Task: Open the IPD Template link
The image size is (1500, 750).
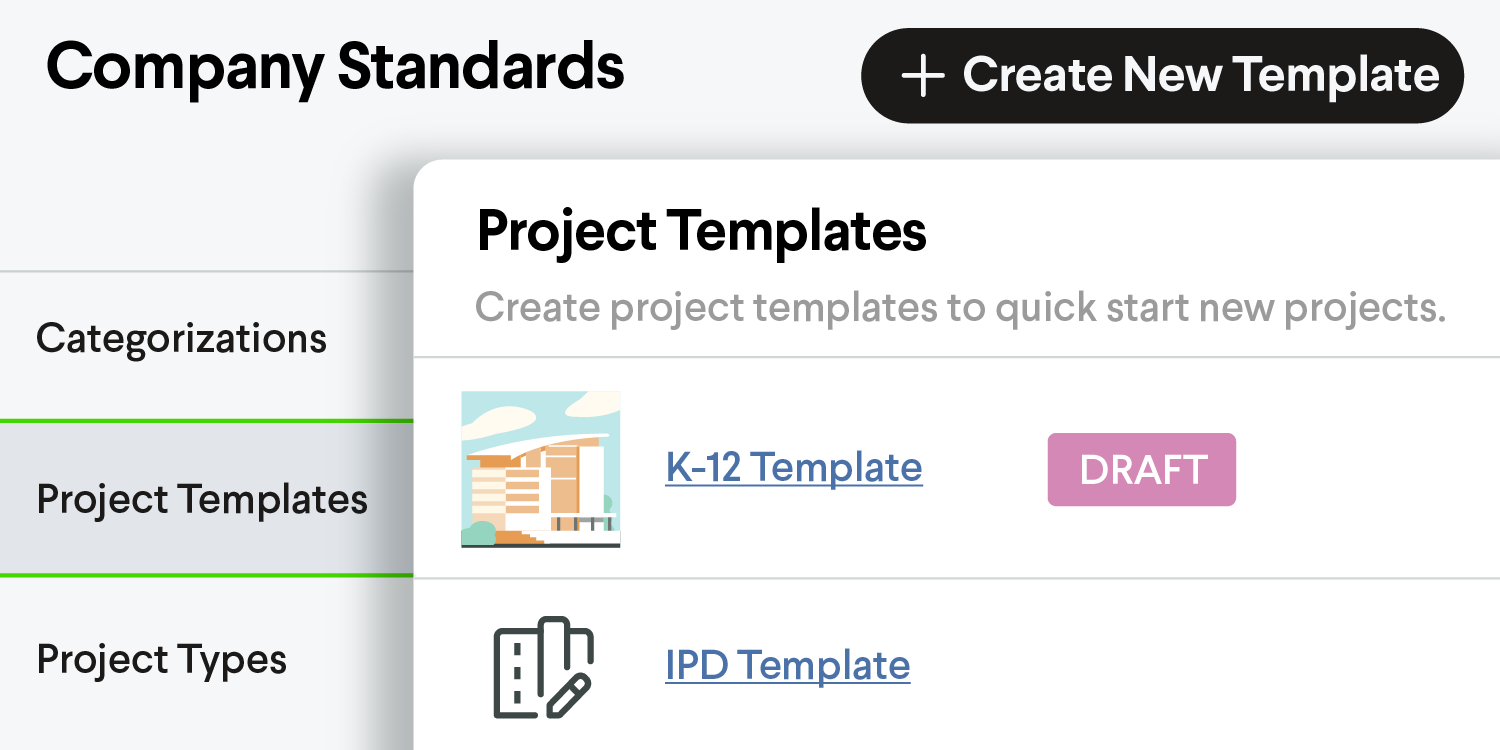Action: coord(788,665)
